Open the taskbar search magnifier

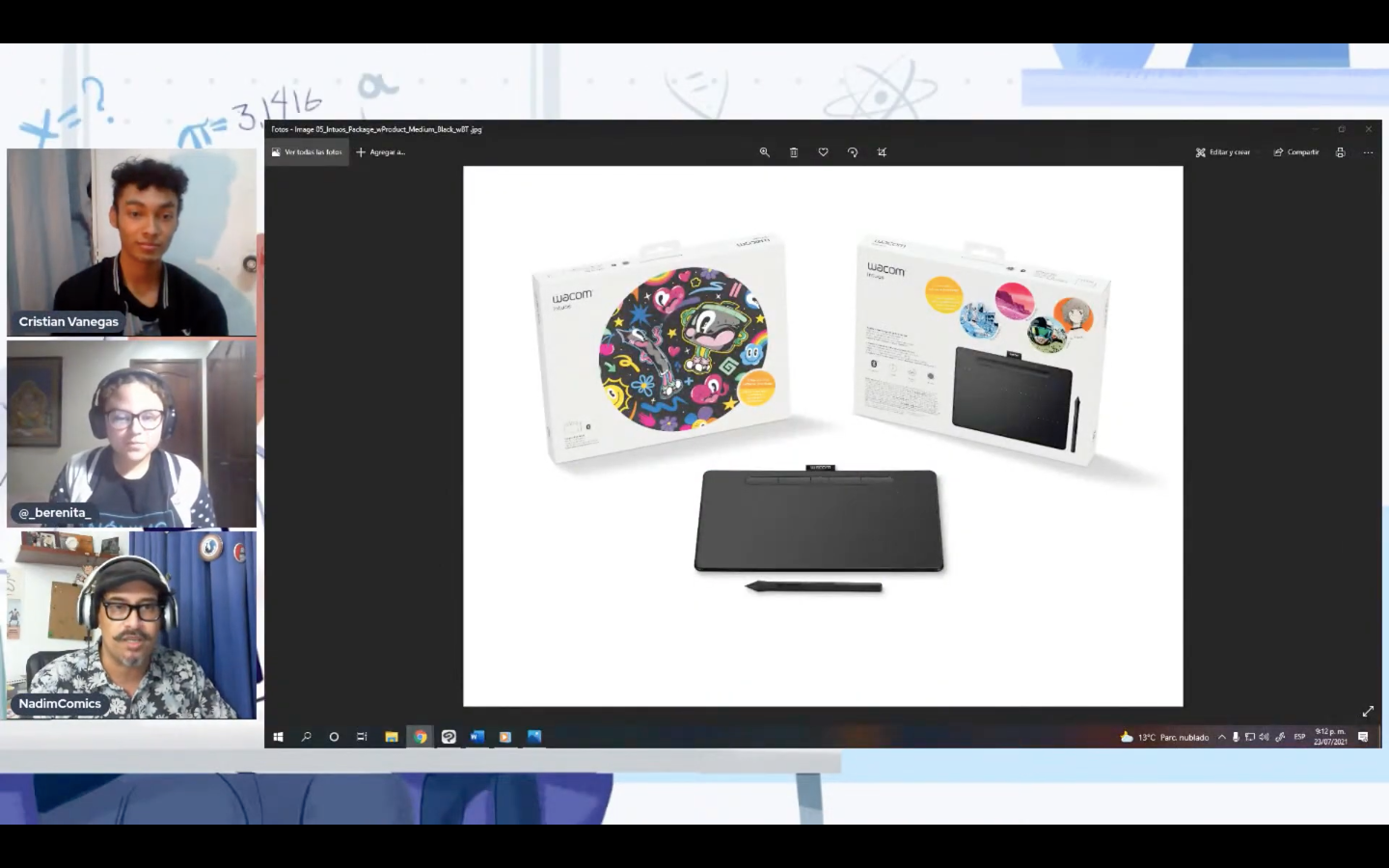tap(307, 737)
